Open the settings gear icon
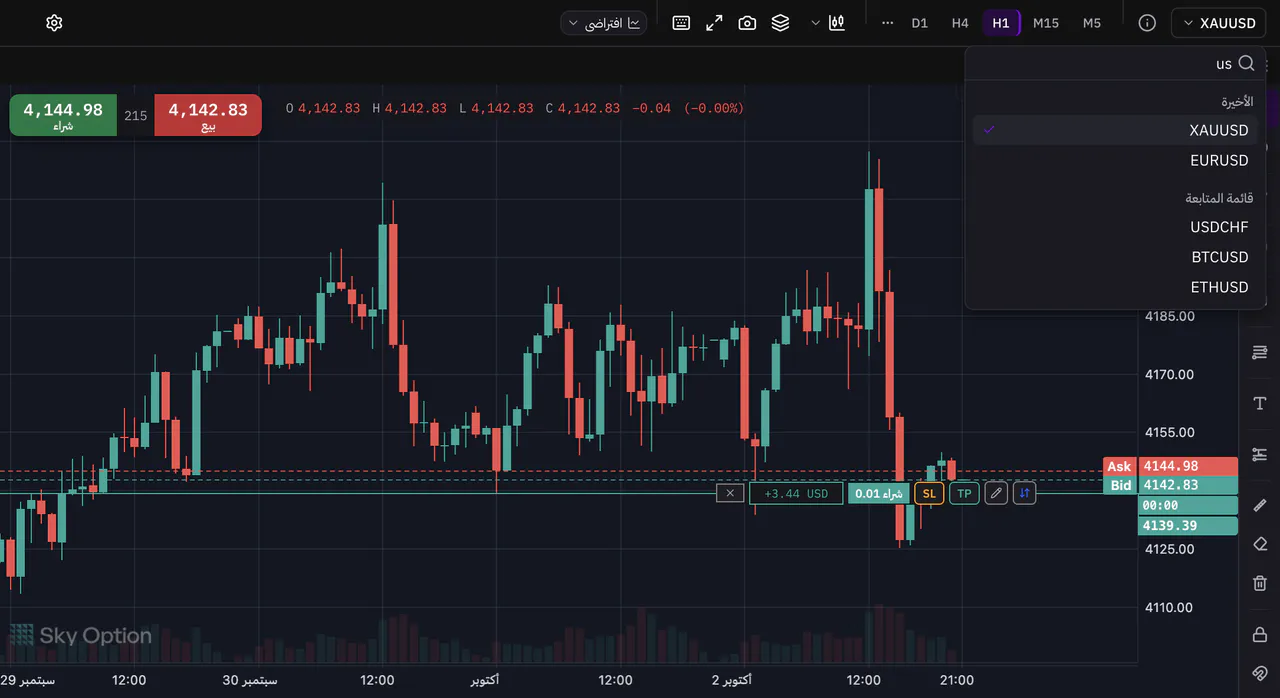 point(54,23)
